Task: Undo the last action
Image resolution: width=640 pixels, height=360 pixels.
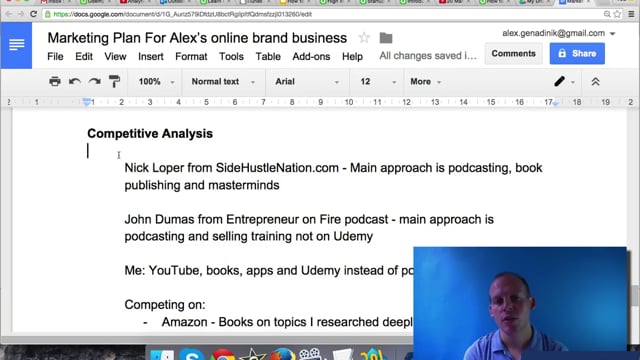Action: (x=74, y=81)
